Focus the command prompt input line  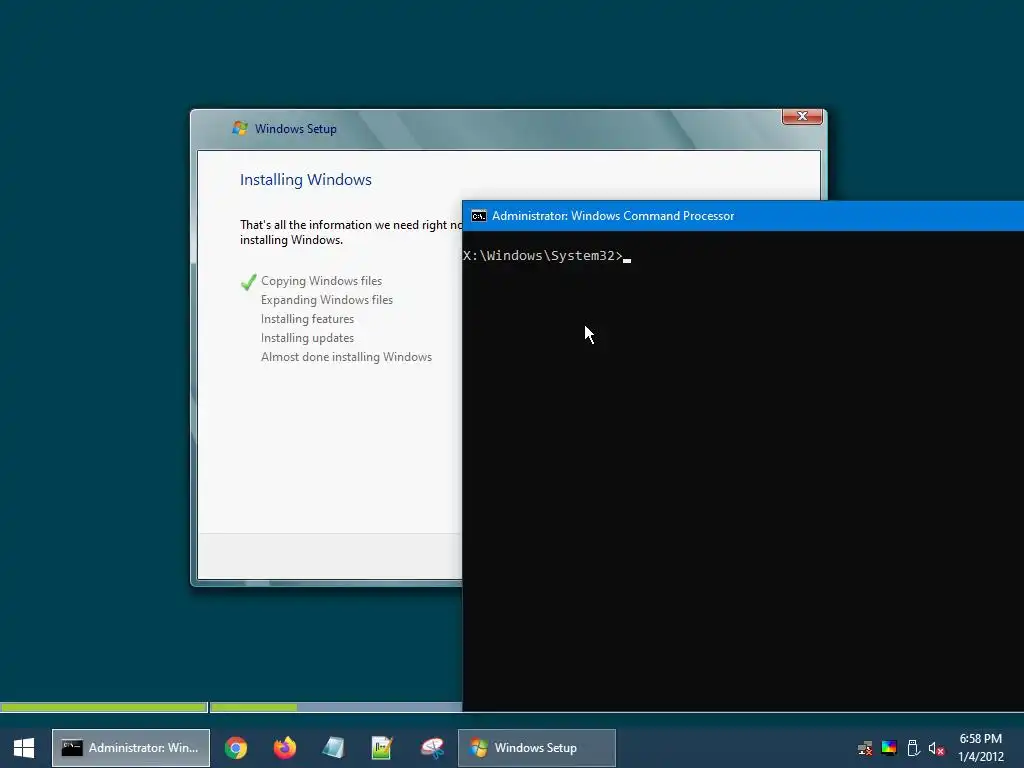pos(547,255)
